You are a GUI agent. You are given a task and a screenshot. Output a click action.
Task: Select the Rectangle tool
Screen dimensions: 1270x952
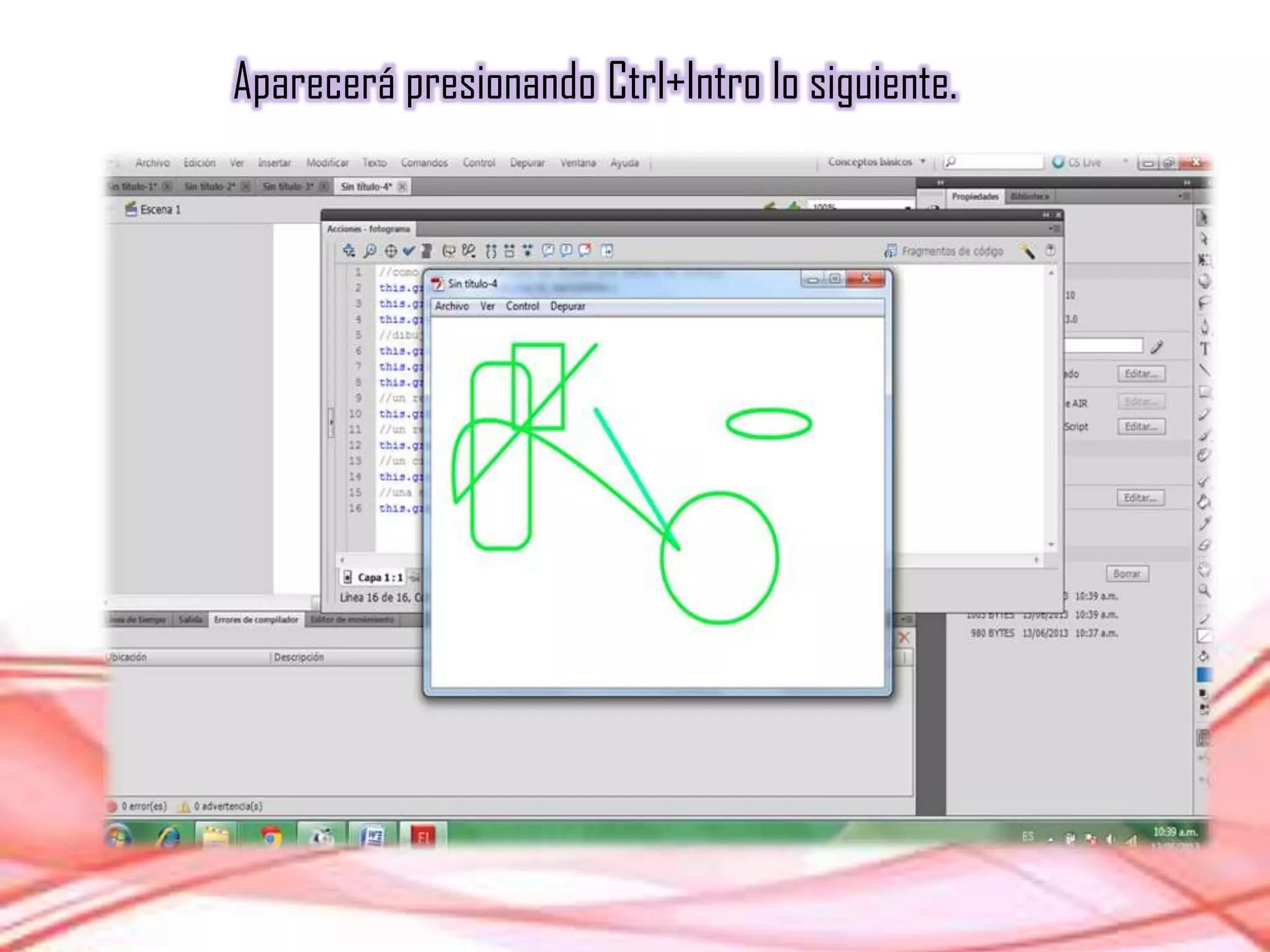(x=1204, y=392)
